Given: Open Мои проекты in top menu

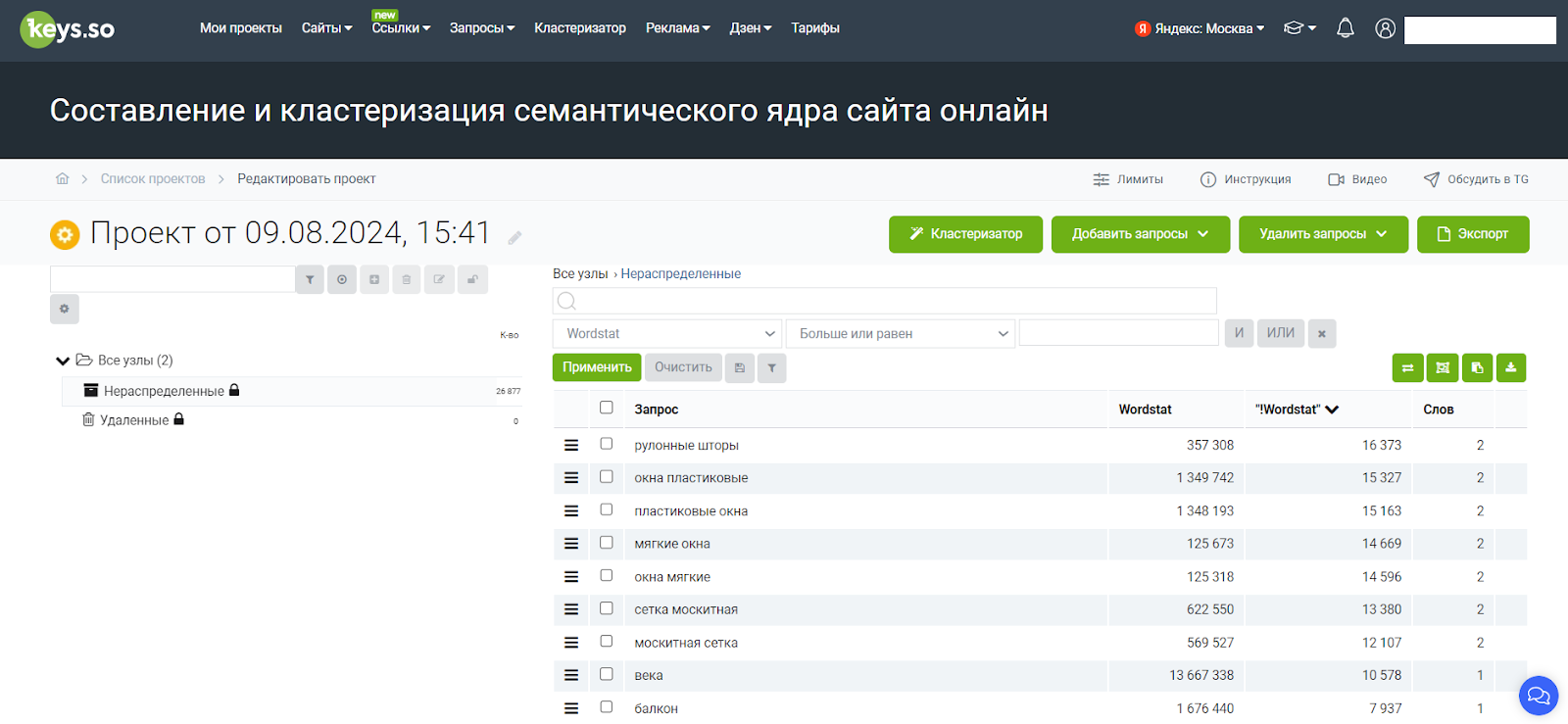Looking at the screenshot, I should tap(241, 28).
